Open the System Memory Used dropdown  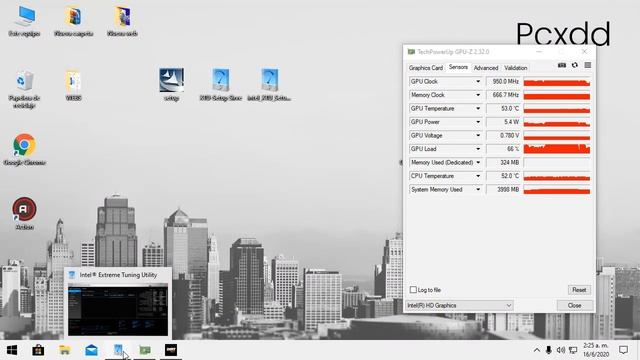[x=478, y=189]
